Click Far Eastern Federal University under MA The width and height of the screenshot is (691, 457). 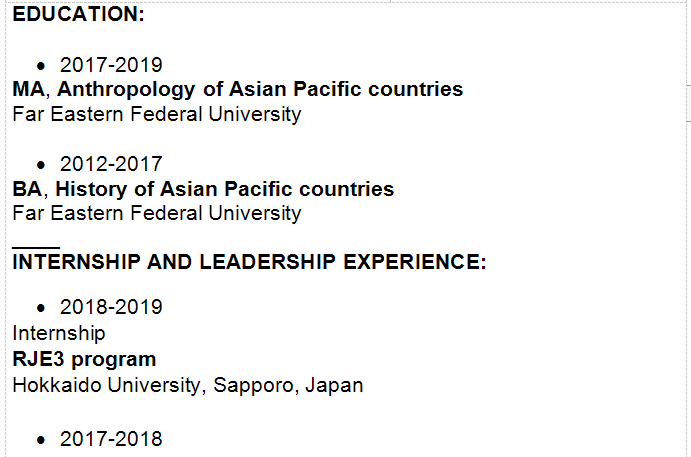[156, 113]
